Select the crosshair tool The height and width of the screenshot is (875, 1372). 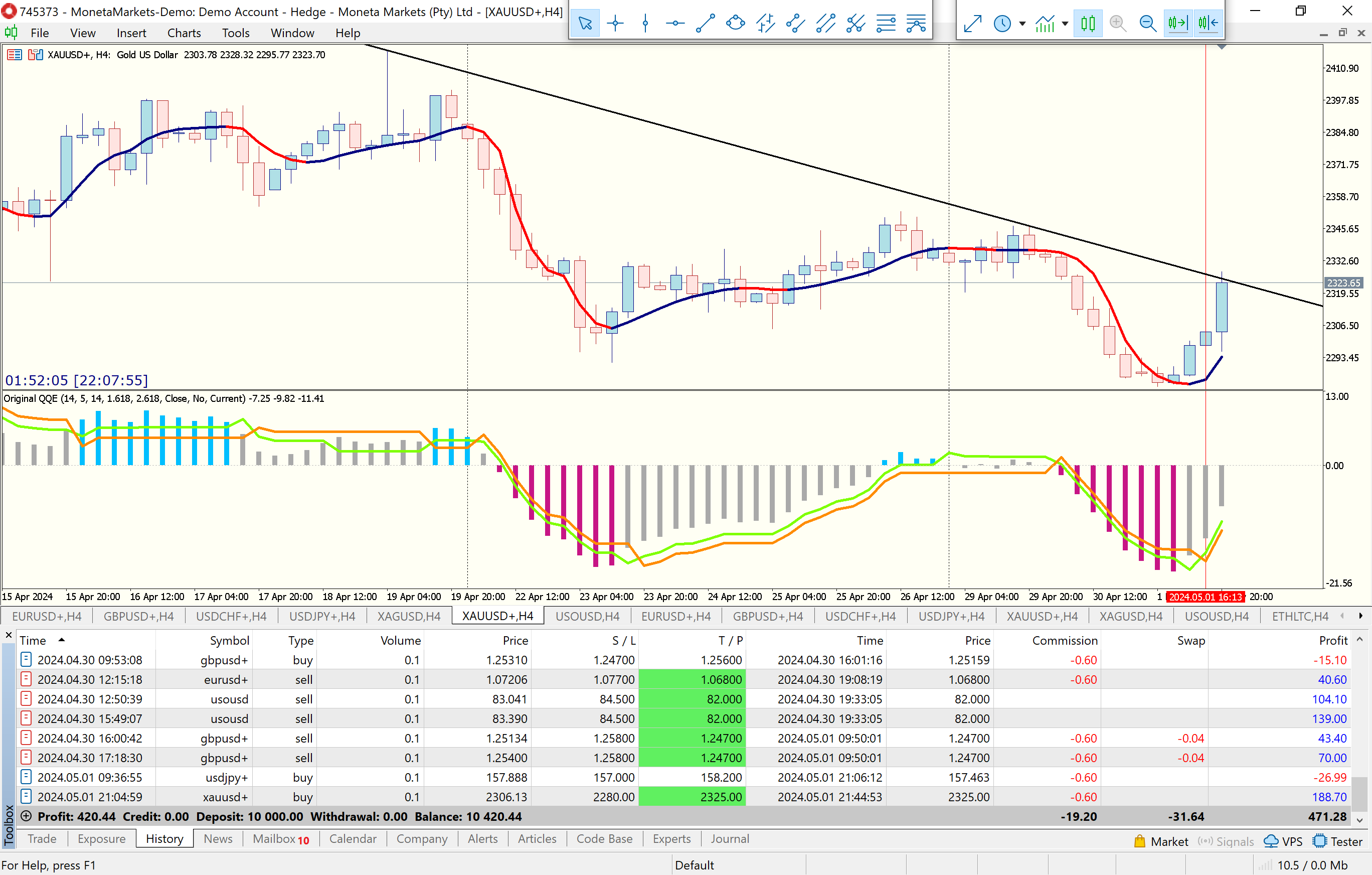pos(615,24)
